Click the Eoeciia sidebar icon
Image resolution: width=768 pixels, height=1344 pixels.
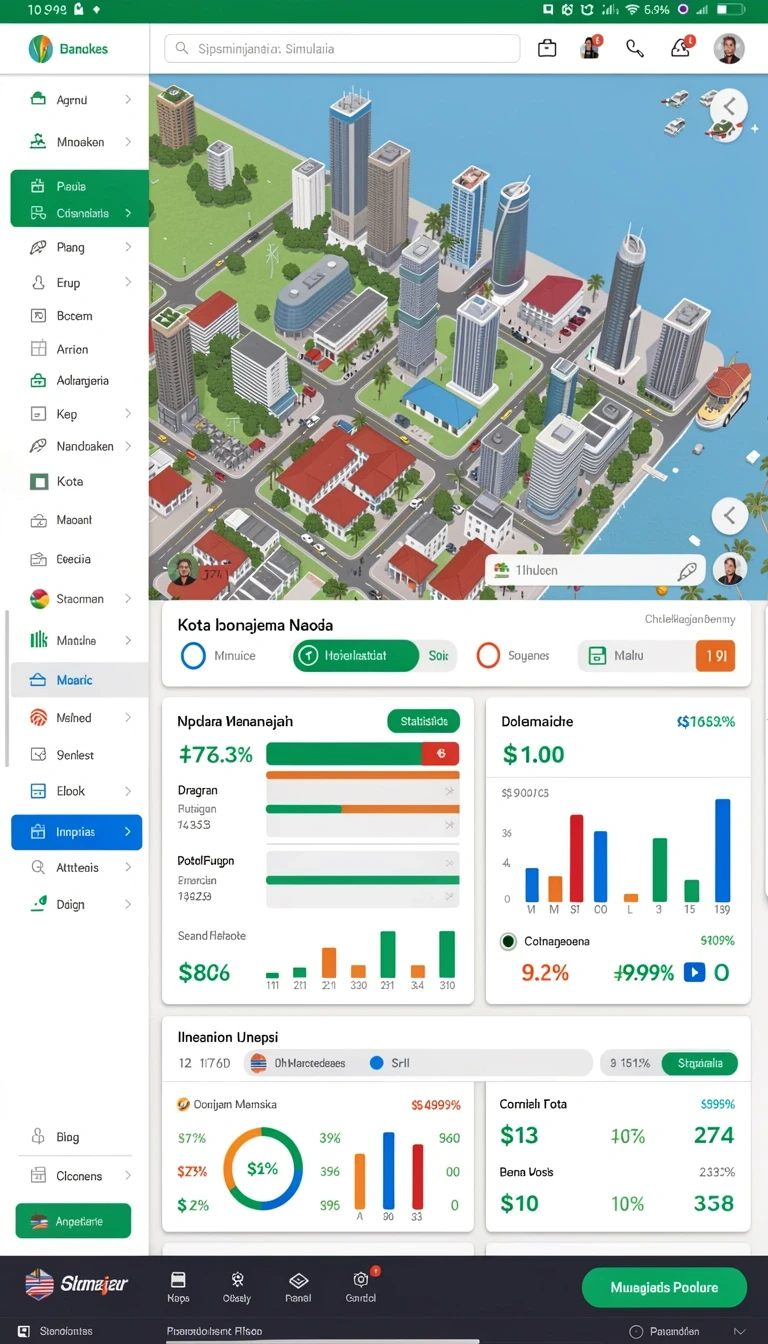pos(38,560)
